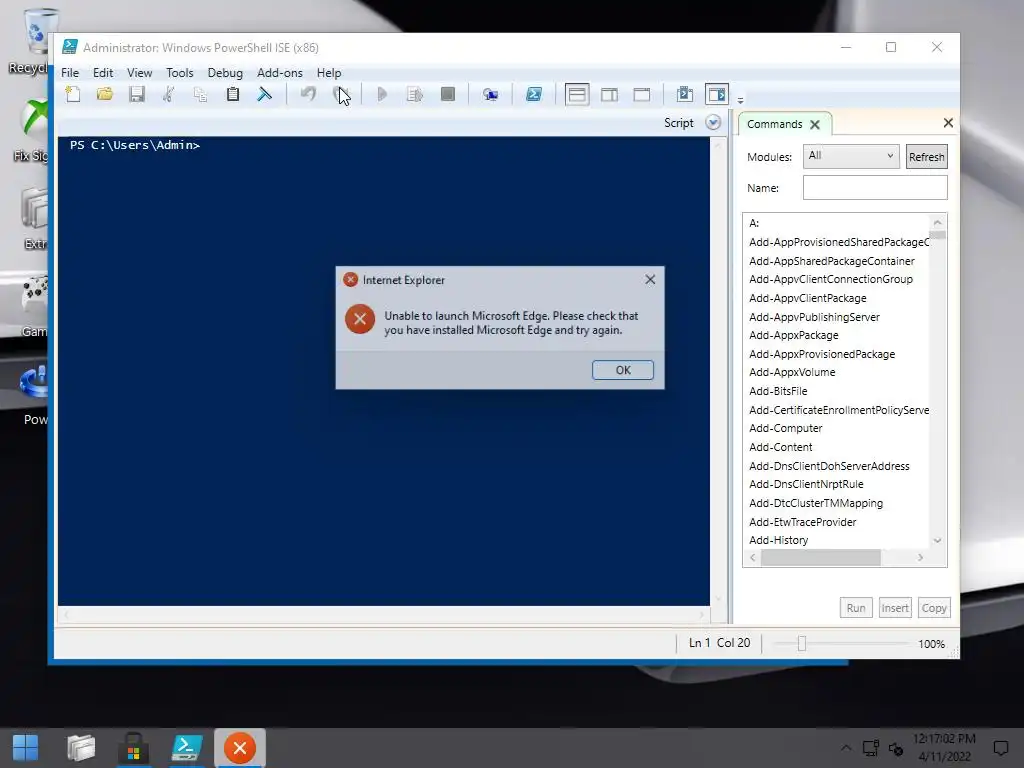
Task: Open the toolbar overflow options arrow
Action: (x=741, y=101)
